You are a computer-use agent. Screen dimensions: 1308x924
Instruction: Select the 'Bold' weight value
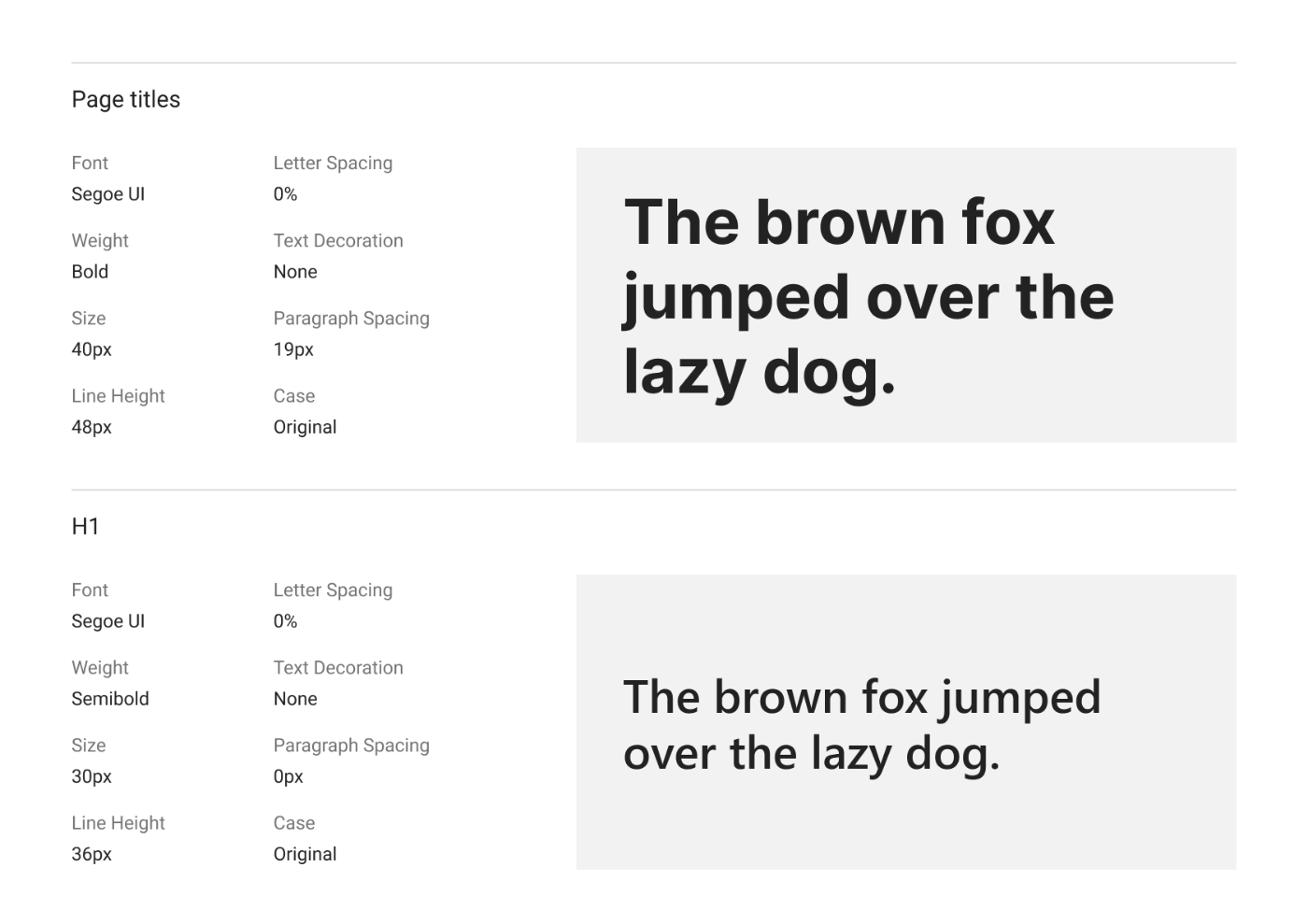pyautogui.click(x=90, y=272)
